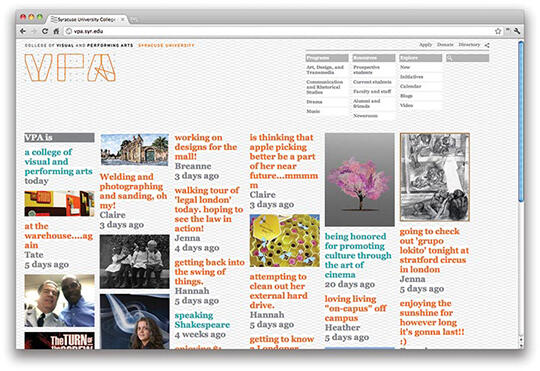This screenshot has width=540, height=371.
Task: Select Communication and Rhetorical Studies
Action: point(325,87)
